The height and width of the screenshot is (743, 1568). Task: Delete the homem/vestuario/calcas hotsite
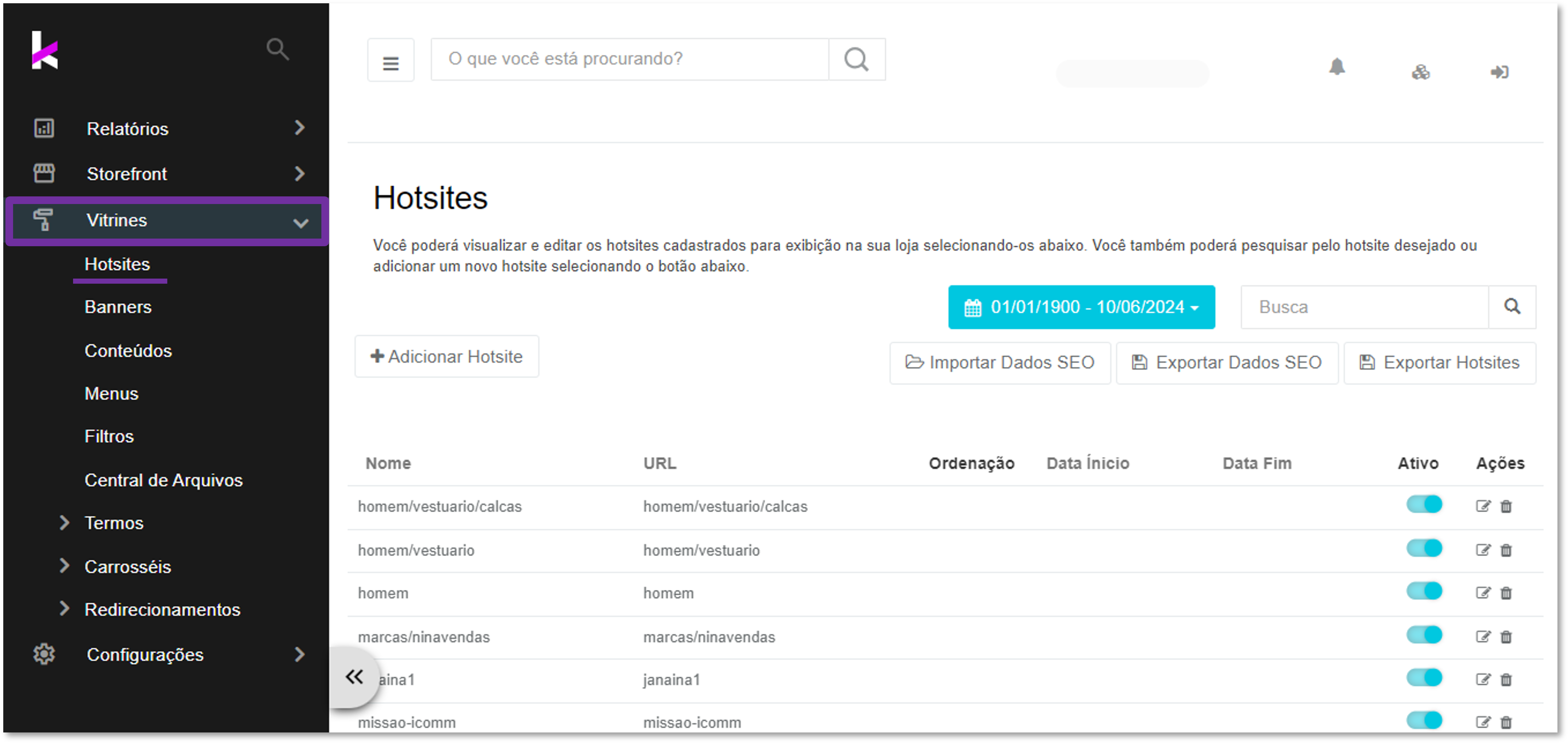tap(1506, 507)
